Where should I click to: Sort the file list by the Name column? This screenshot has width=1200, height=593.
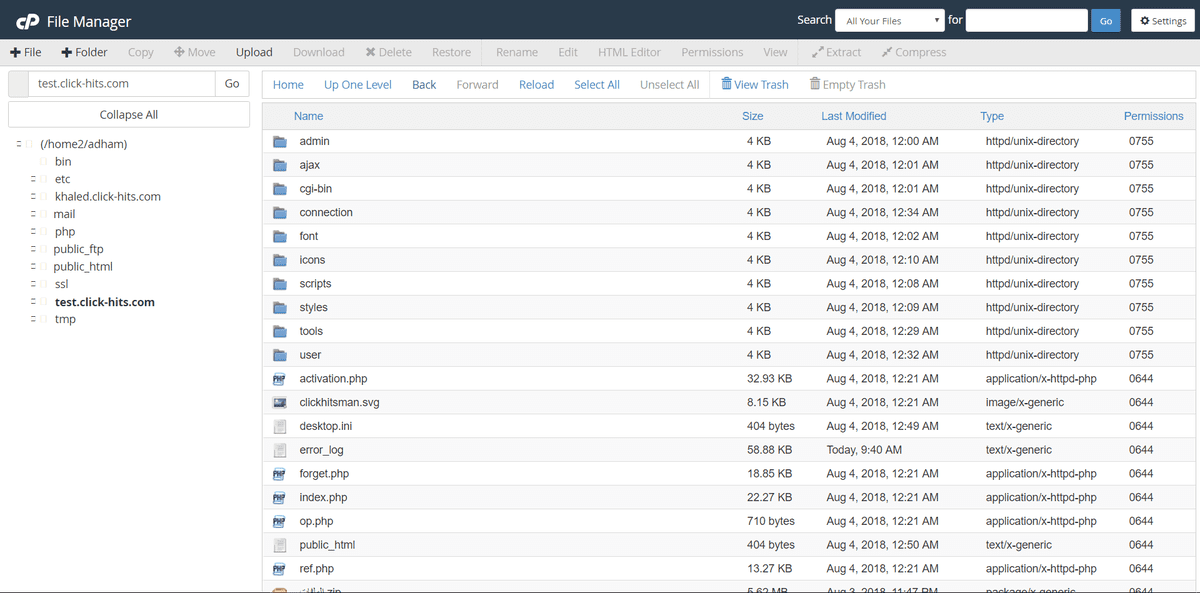[309, 116]
